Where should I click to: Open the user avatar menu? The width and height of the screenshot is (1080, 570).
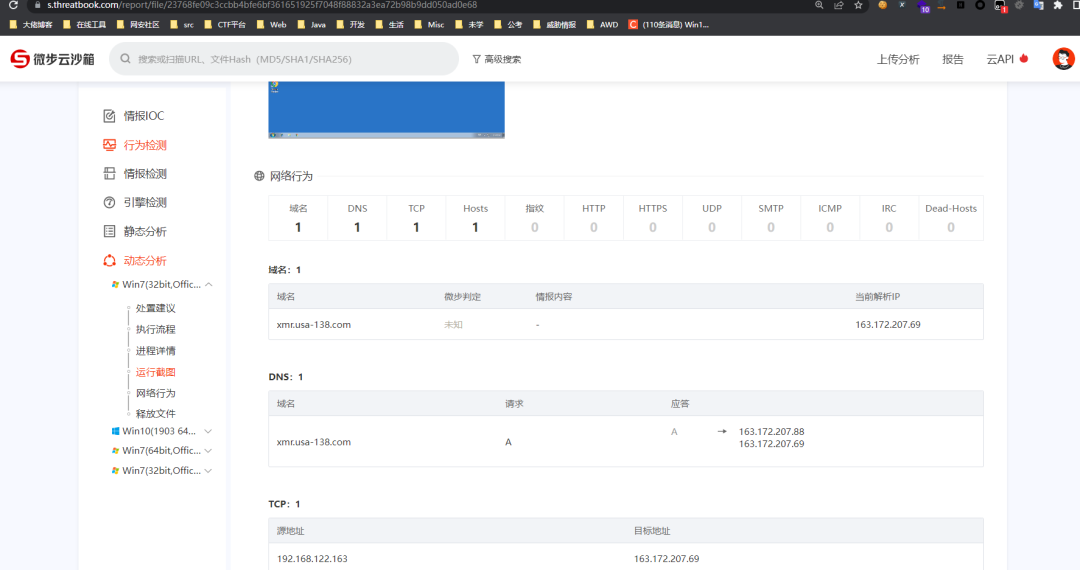(x=1063, y=59)
